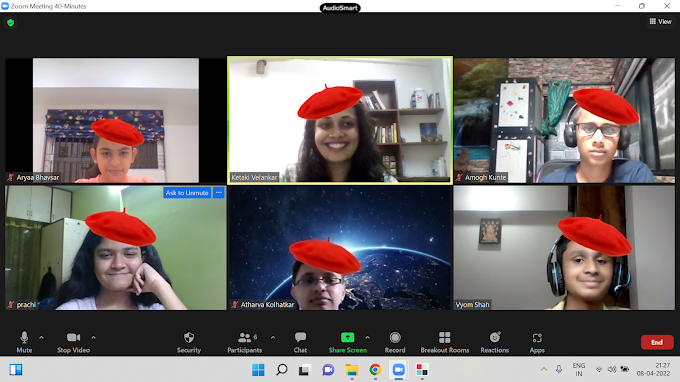Open the Participants panel icon
Screen dimensions: 680x382
pyautogui.click(x=245, y=337)
